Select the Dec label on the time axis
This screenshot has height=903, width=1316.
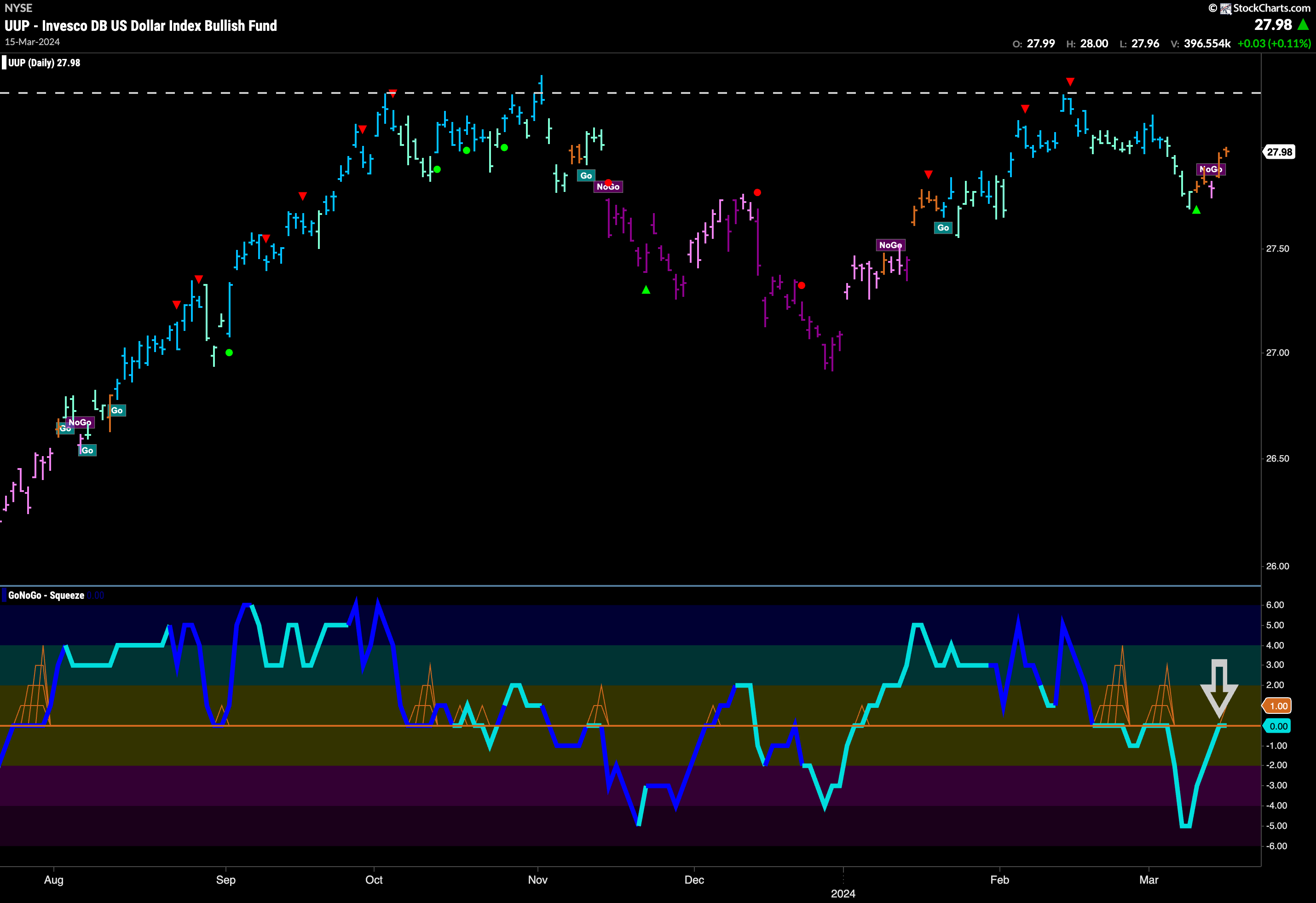point(694,880)
